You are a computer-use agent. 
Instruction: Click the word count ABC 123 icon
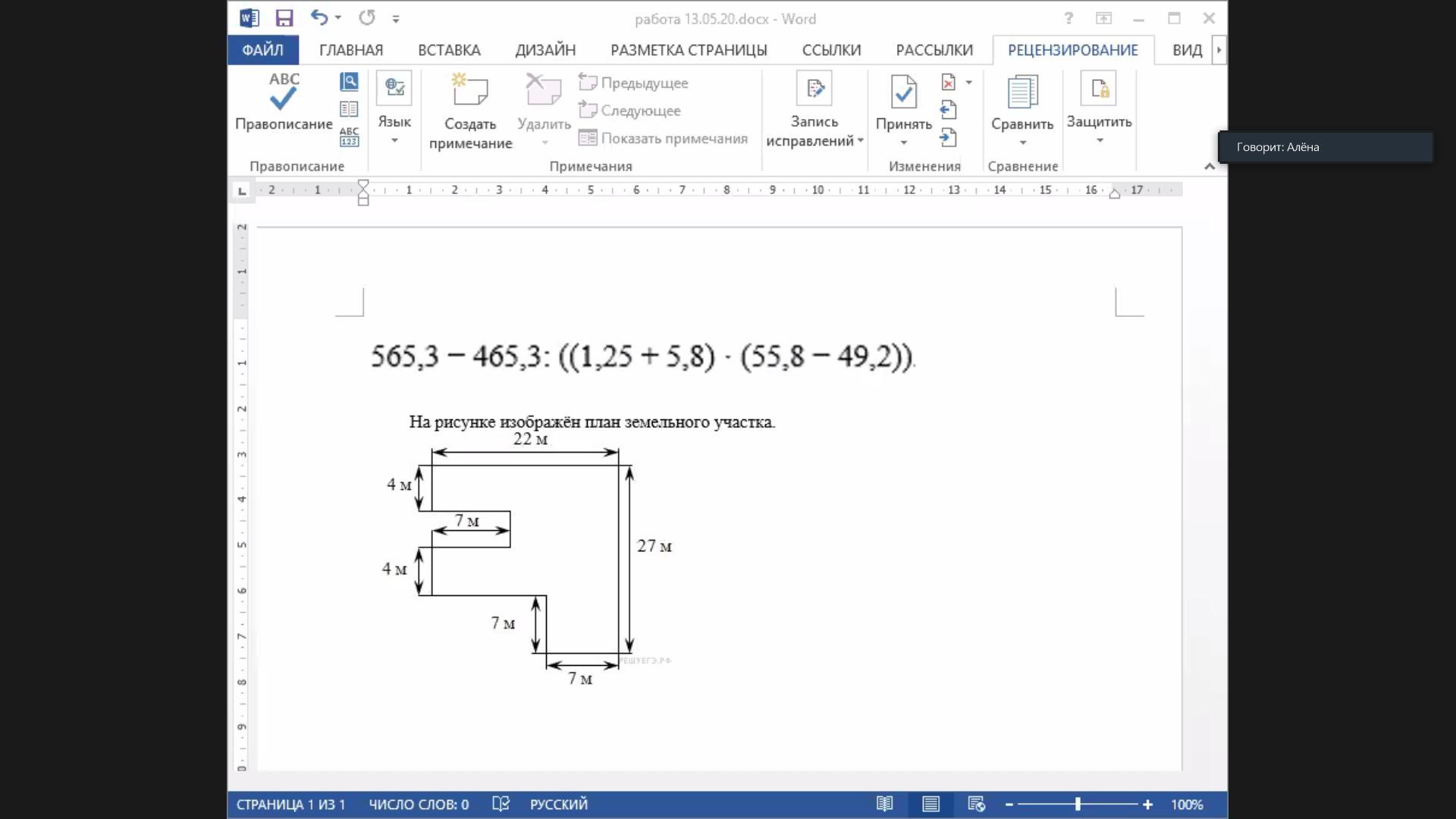pos(349,136)
